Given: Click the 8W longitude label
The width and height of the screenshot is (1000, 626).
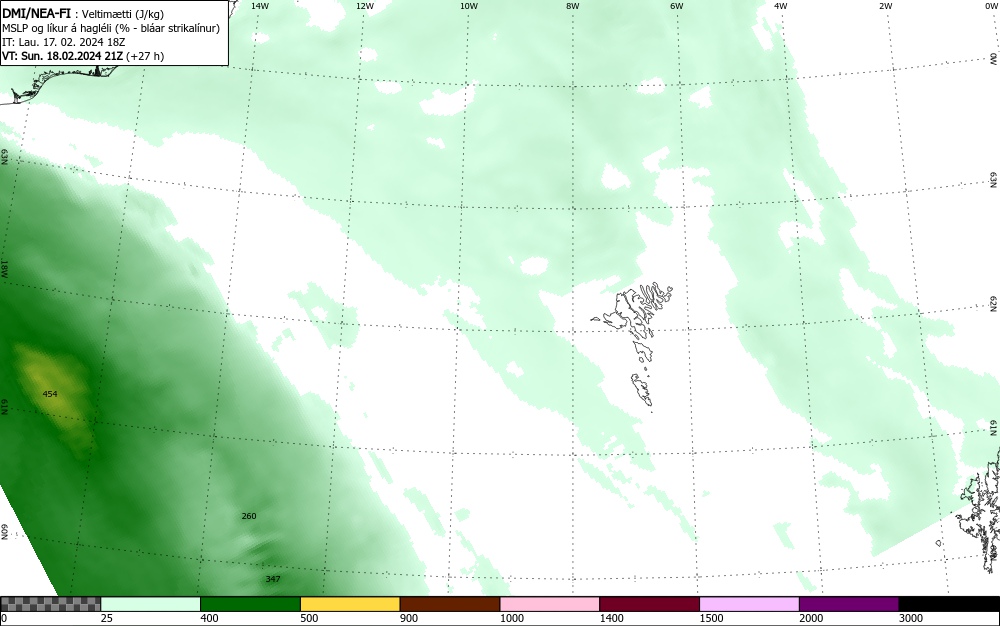Looking at the screenshot, I should 573,6.
